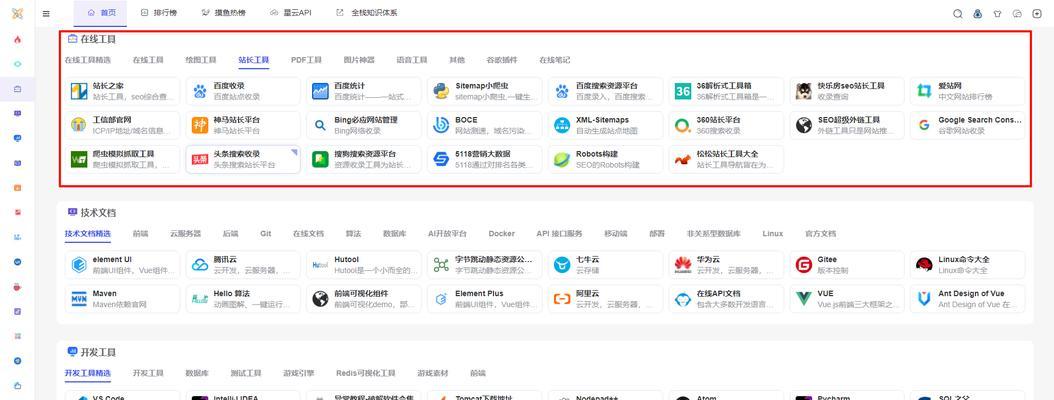Click the Google Search Console G icon
The width and height of the screenshot is (1054, 400).
pyautogui.click(x=924, y=125)
